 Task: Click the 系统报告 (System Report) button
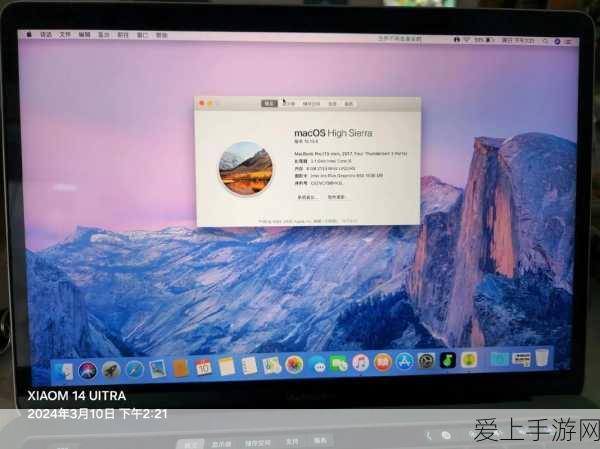[x=307, y=197]
